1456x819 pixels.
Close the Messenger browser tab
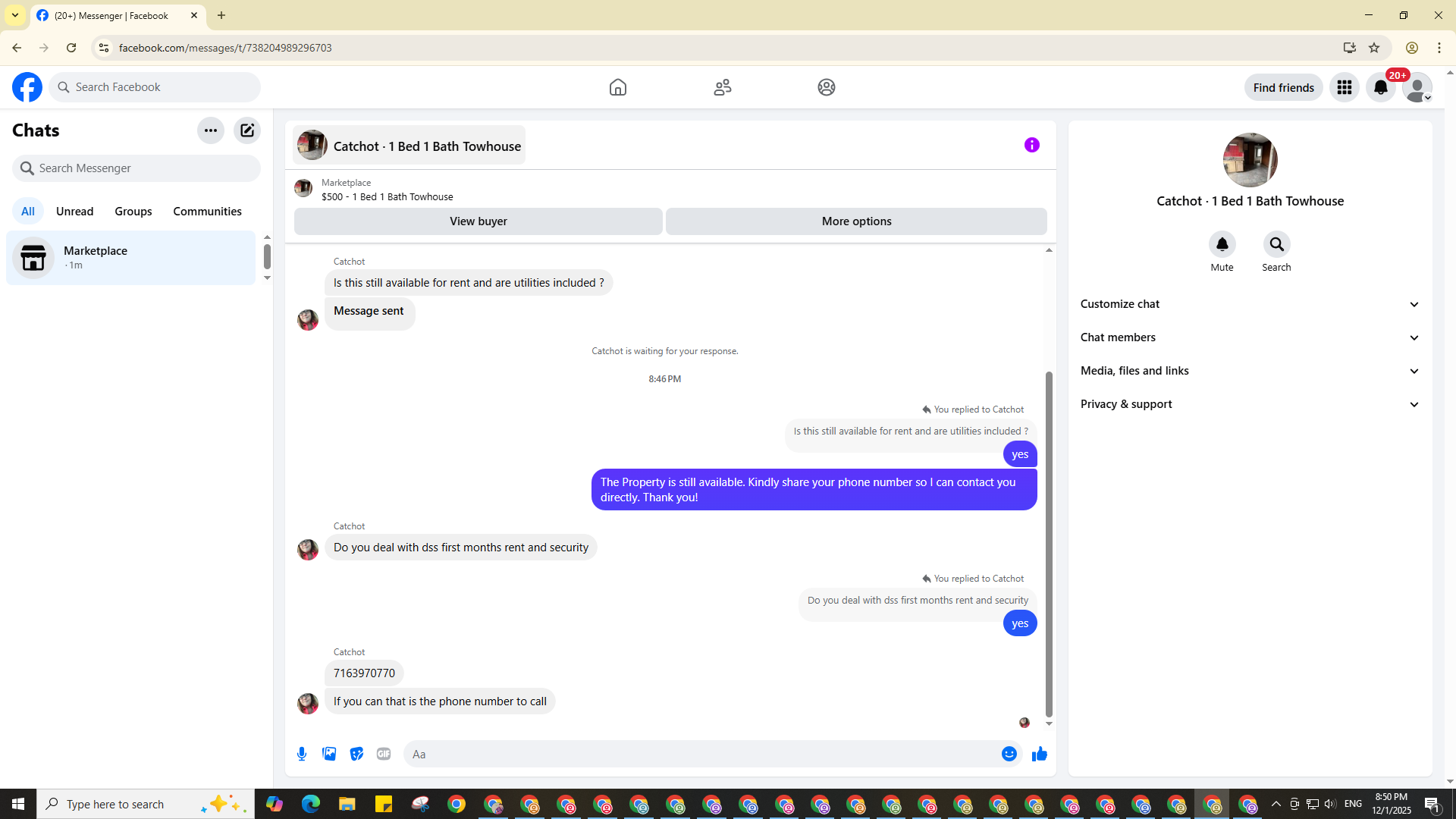click(194, 15)
